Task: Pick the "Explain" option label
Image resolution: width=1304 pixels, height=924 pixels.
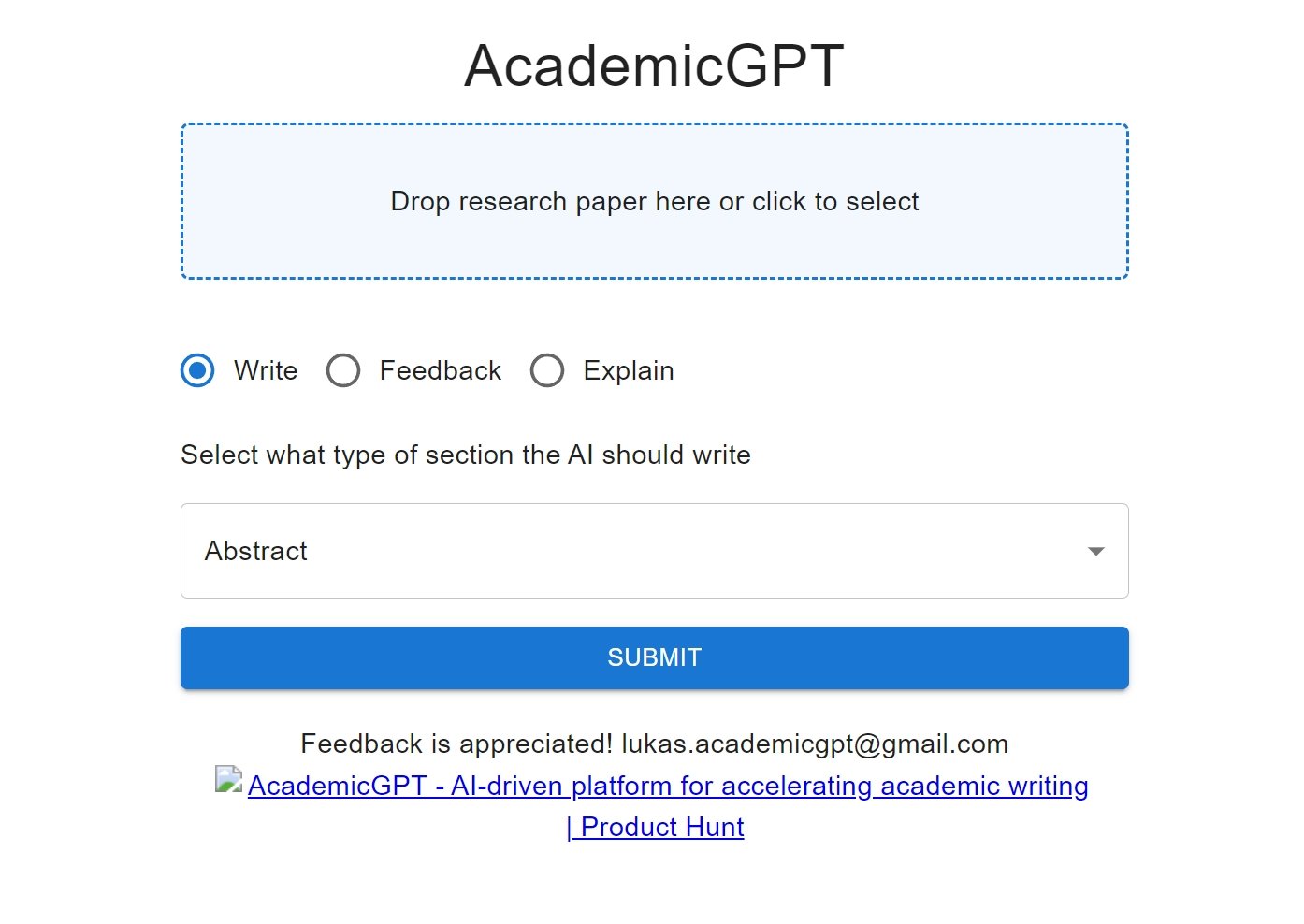Action: pyautogui.click(x=629, y=370)
